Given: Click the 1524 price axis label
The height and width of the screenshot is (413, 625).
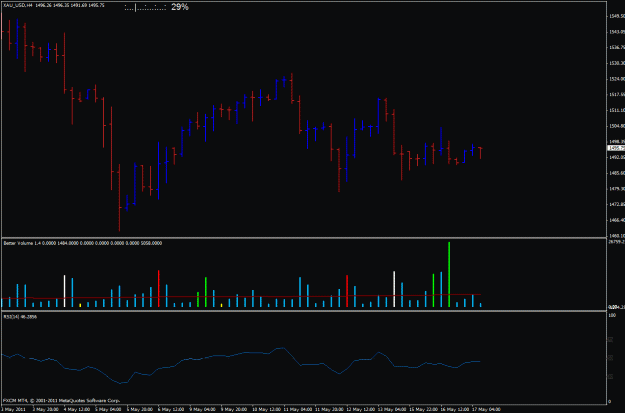Looking at the screenshot, I should click(x=617, y=79).
